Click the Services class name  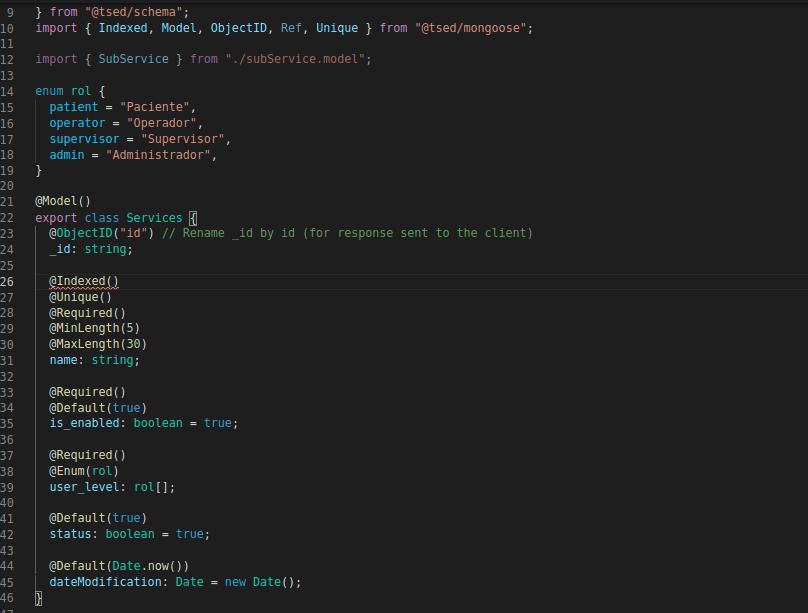point(154,218)
